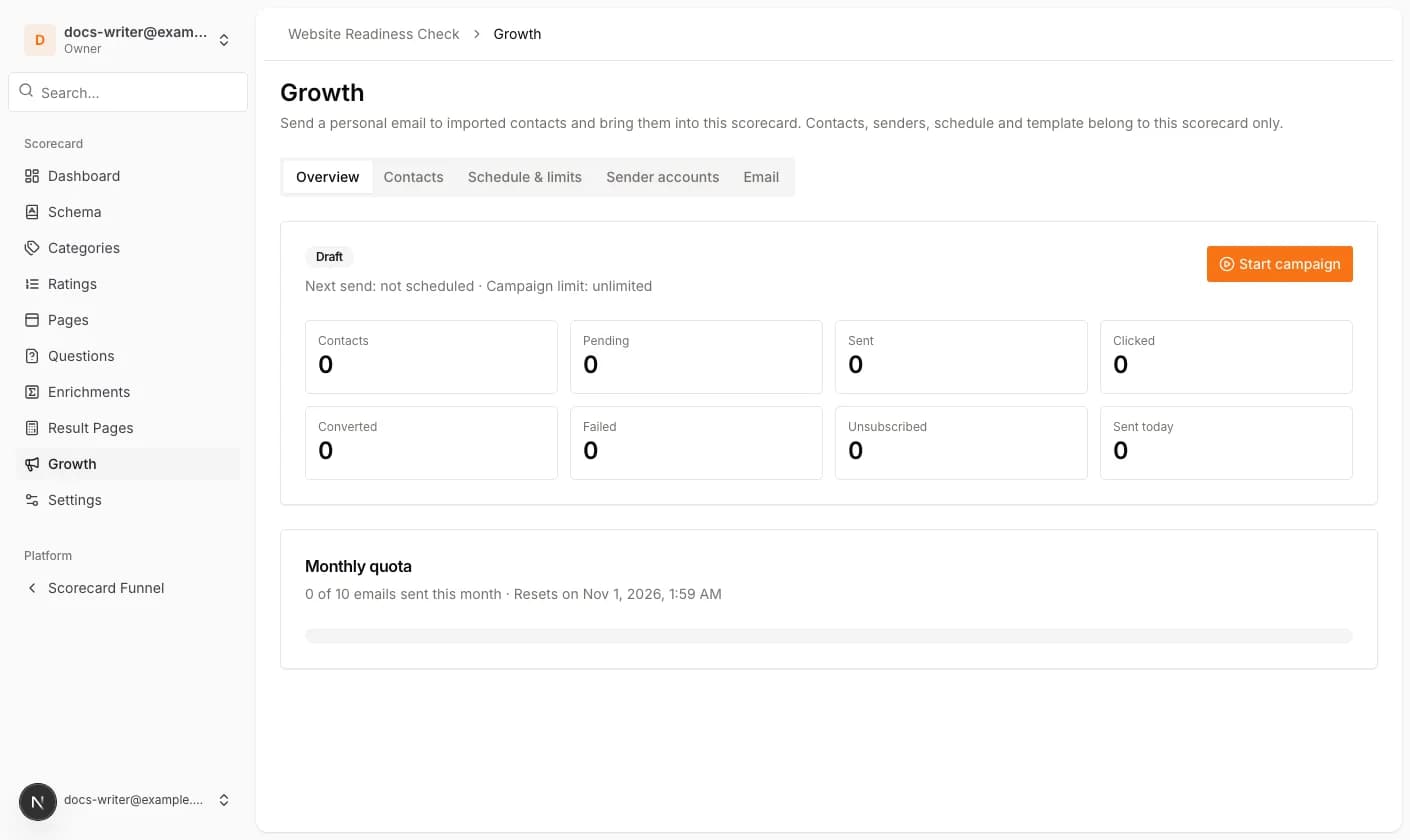Click the Pending stat card
The height and width of the screenshot is (840, 1410).
pyautogui.click(x=696, y=357)
